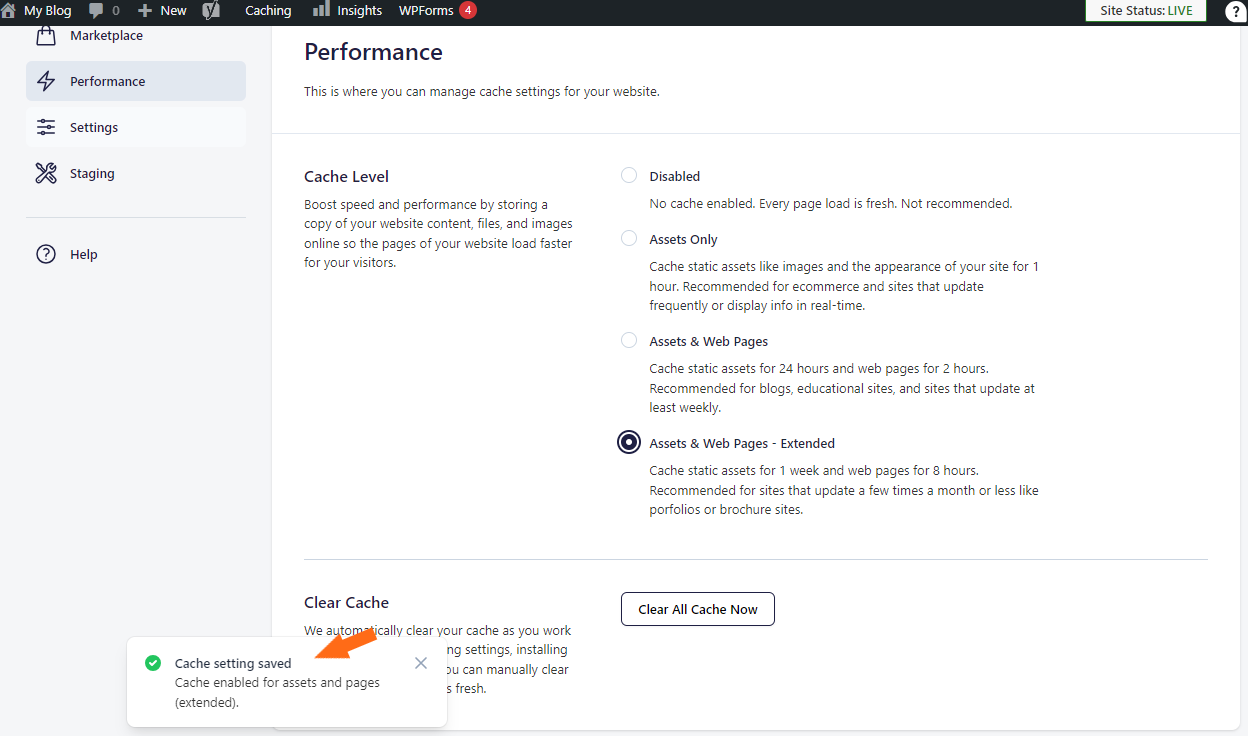Choose the Assets & Web Pages option
Viewport: 1248px width, 736px height.
coord(629,341)
